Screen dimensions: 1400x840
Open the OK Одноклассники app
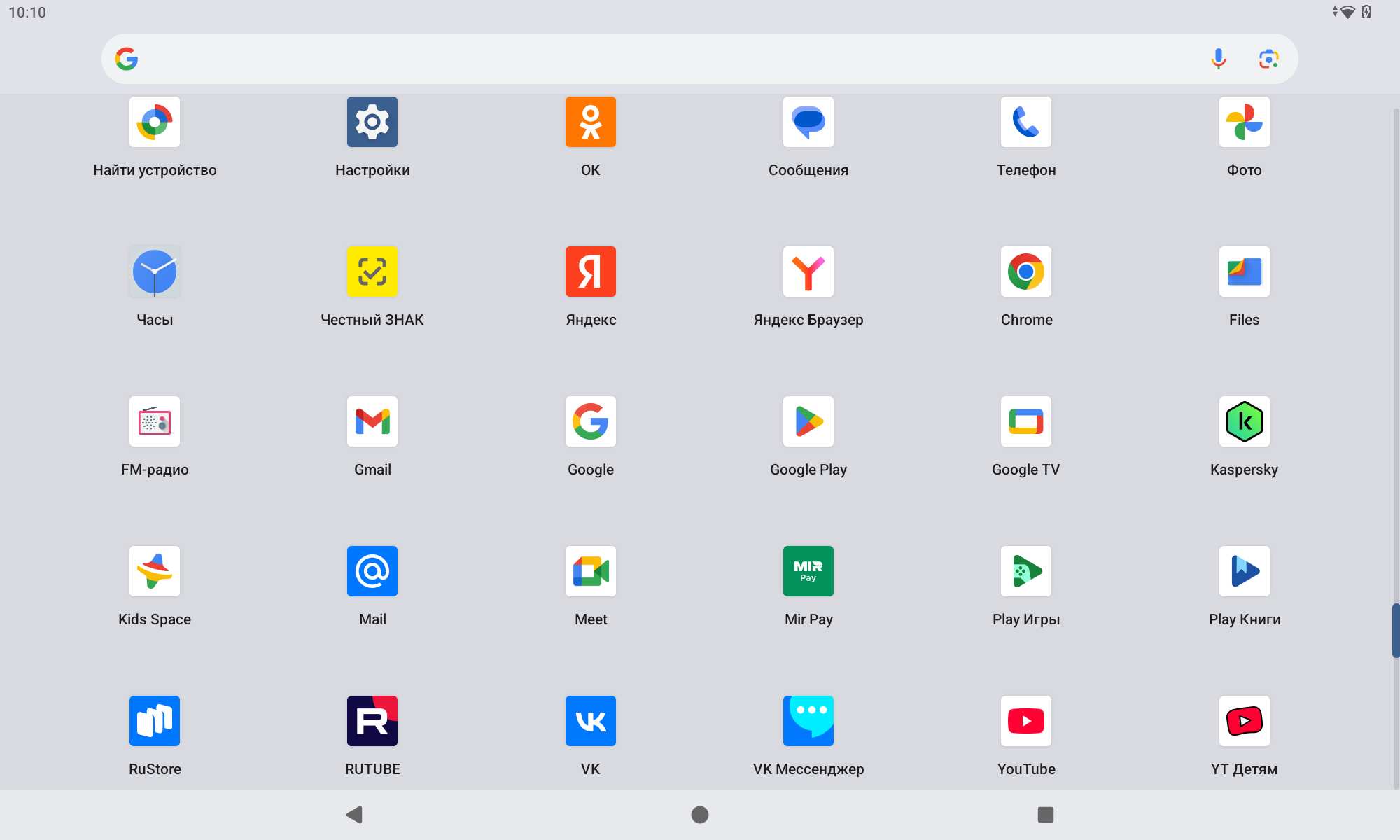590,122
